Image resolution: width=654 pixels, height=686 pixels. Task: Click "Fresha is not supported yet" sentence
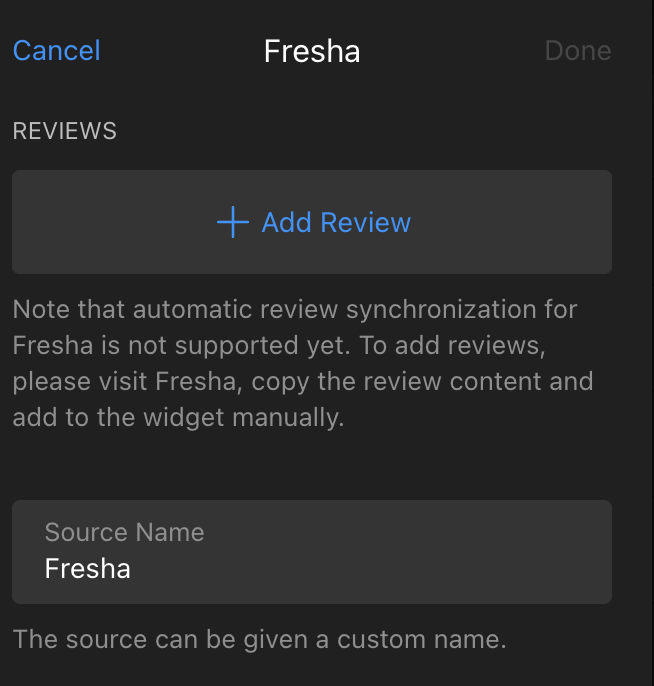182,346
